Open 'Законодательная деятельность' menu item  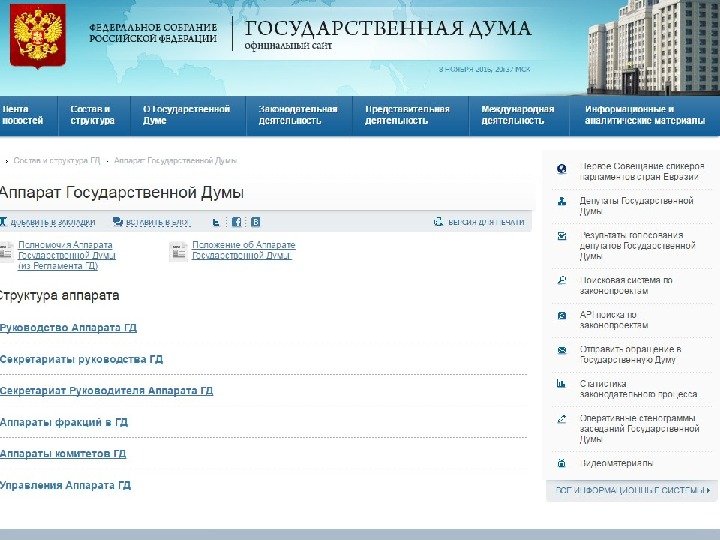tap(298, 115)
